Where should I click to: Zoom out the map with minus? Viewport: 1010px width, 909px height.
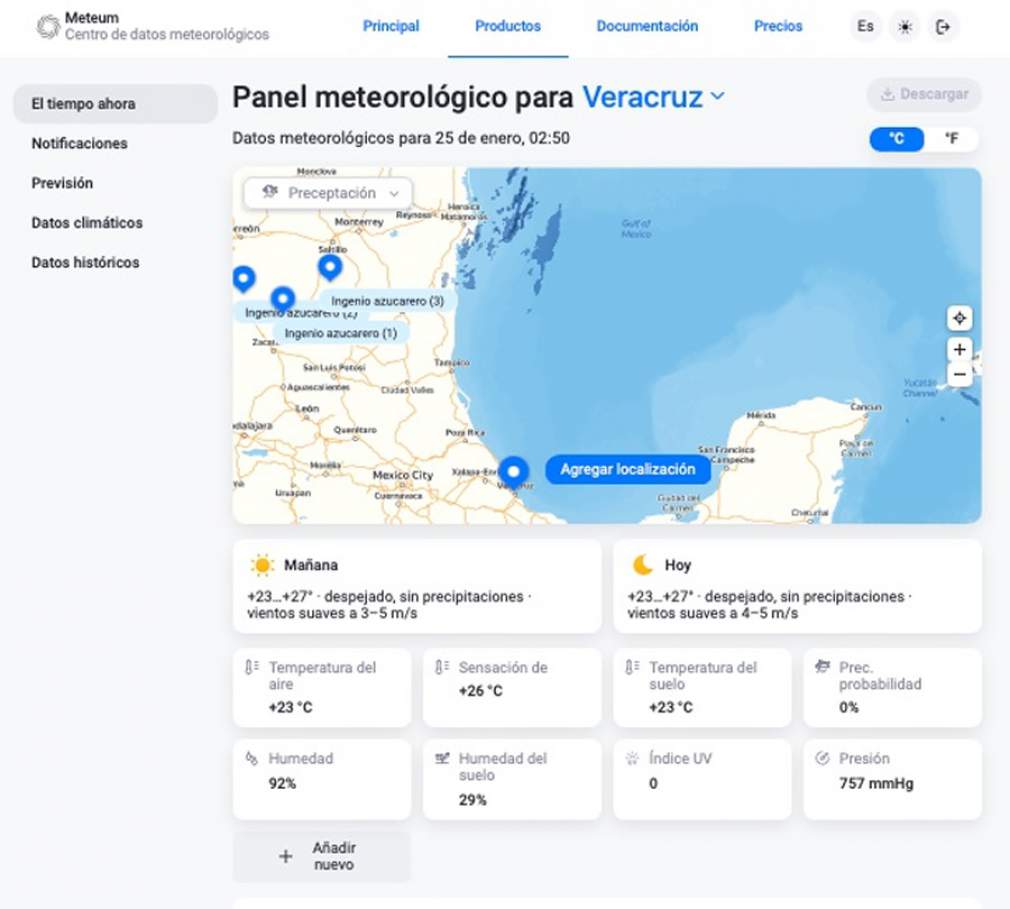[x=959, y=375]
